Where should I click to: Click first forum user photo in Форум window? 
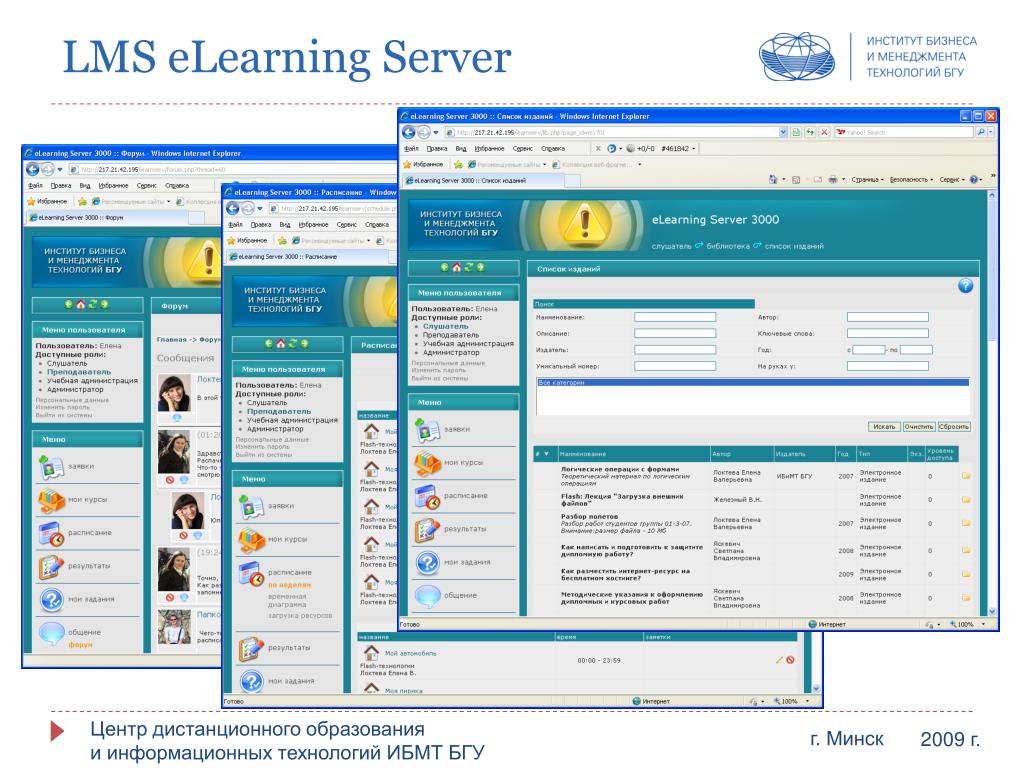tap(174, 393)
